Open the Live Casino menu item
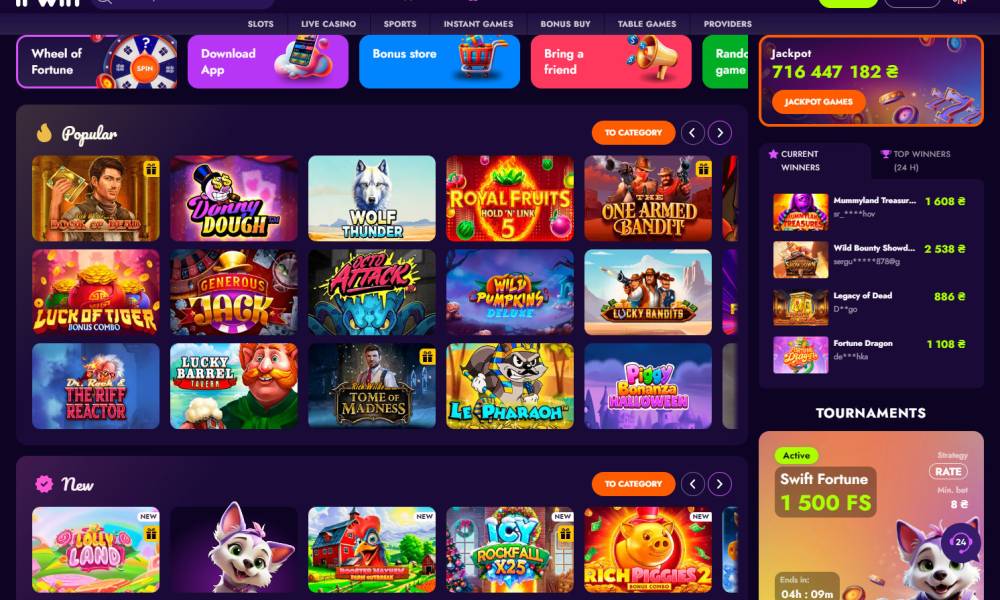Image resolution: width=1000 pixels, height=600 pixels. click(328, 24)
